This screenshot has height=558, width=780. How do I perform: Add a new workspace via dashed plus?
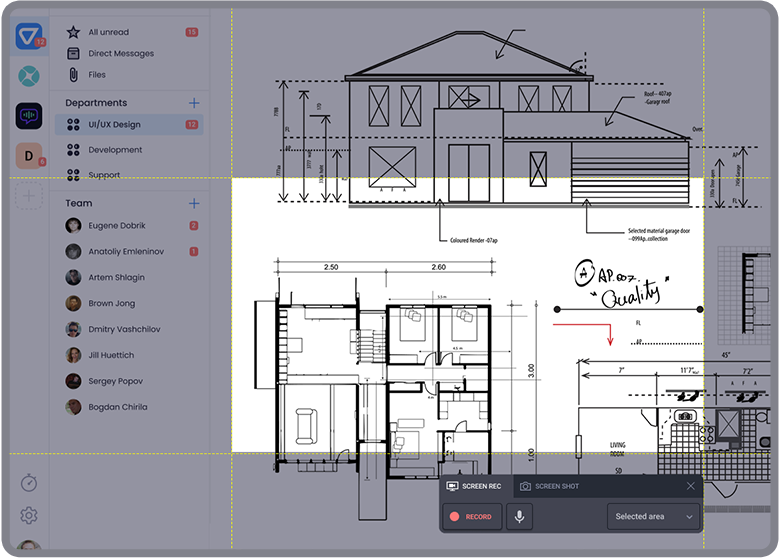29,195
